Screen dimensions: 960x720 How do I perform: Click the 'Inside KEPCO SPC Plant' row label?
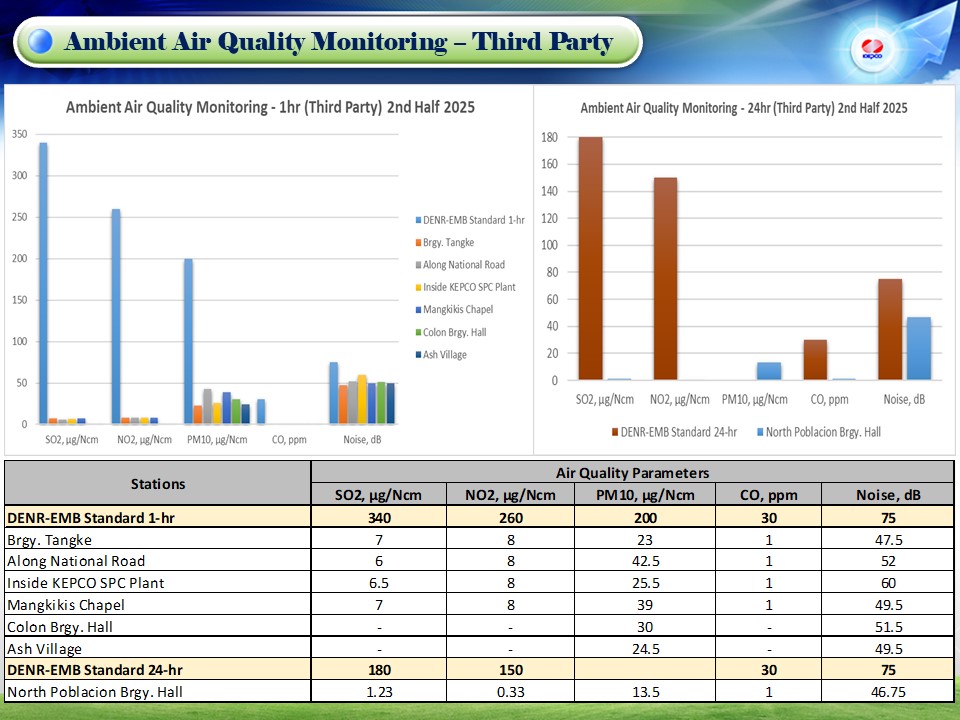click(86, 582)
